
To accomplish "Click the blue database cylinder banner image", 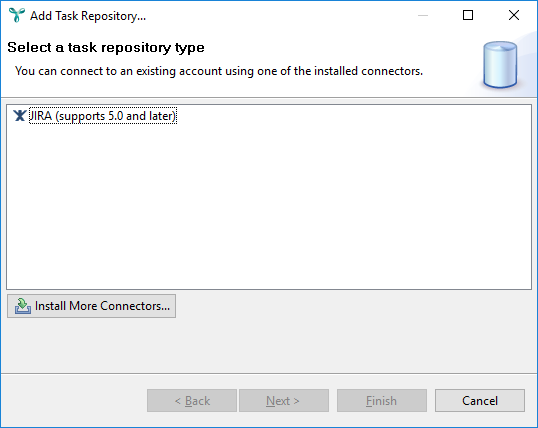I will tap(500, 65).
